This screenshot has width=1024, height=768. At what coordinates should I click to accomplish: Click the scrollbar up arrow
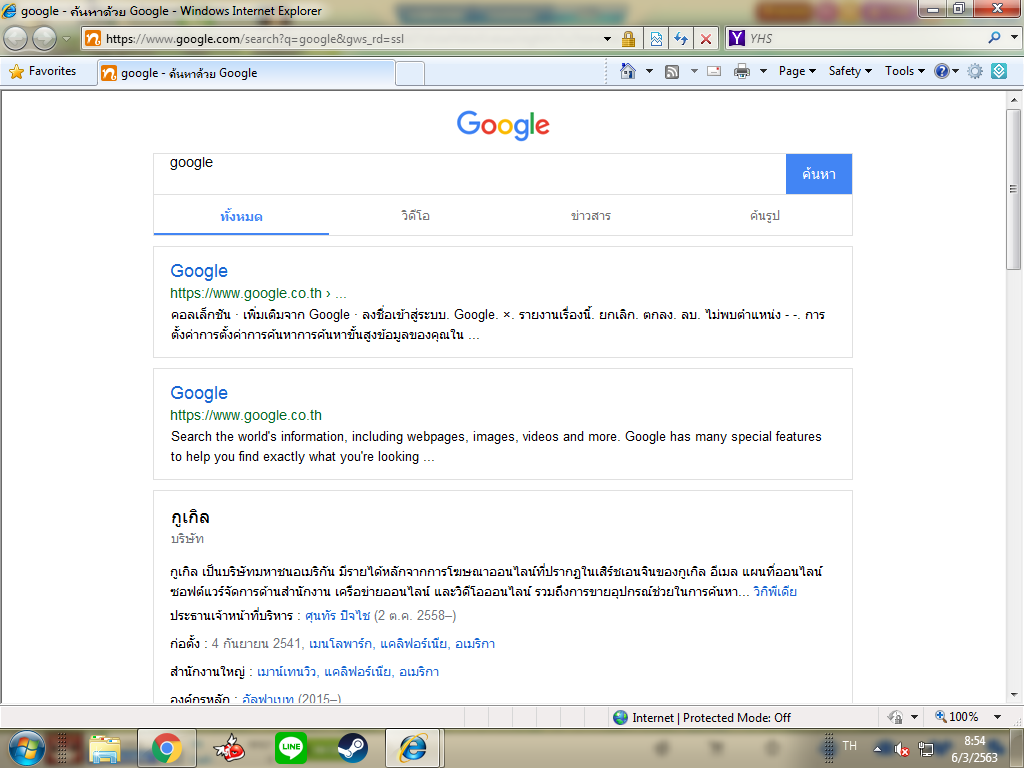click(x=1014, y=100)
